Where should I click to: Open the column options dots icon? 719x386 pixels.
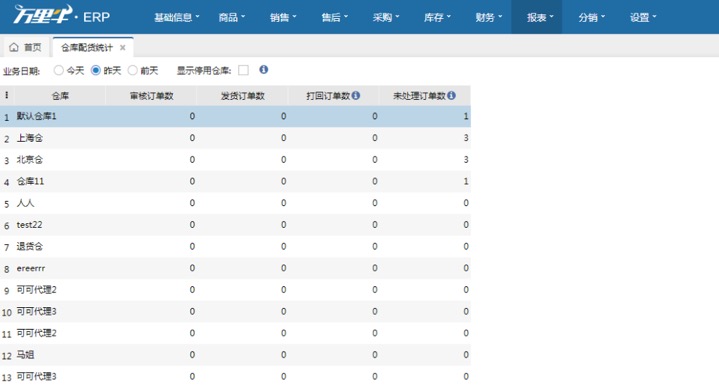6,95
